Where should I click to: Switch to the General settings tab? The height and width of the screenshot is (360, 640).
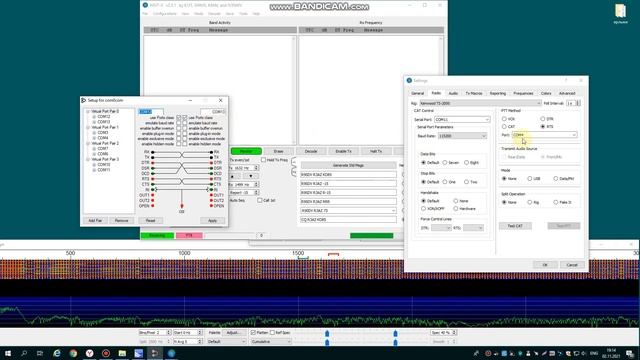[x=418, y=93]
